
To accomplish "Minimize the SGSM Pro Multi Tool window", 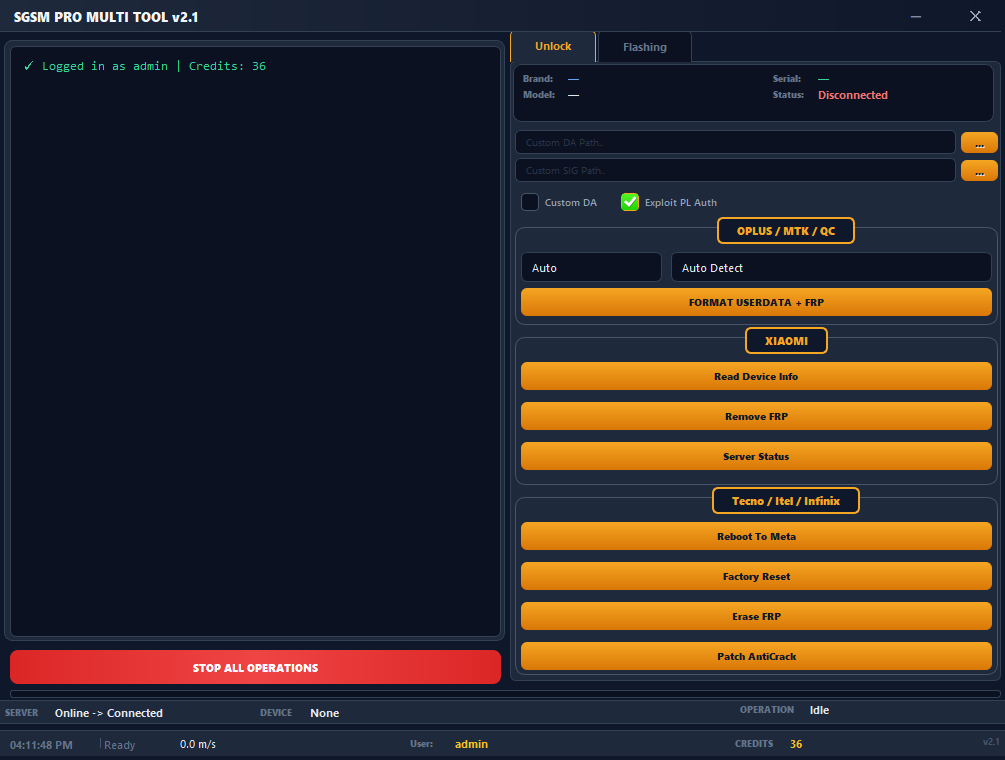I will (x=916, y=16).
